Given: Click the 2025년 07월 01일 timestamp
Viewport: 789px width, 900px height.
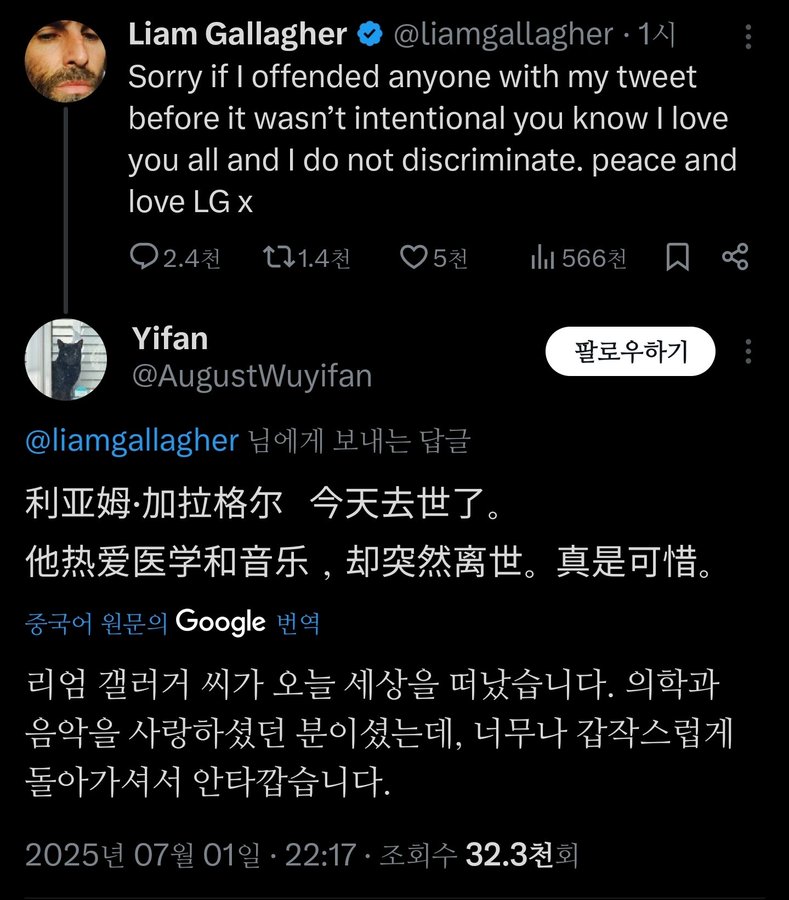Looking at the screenshot, I should (142, 855).
